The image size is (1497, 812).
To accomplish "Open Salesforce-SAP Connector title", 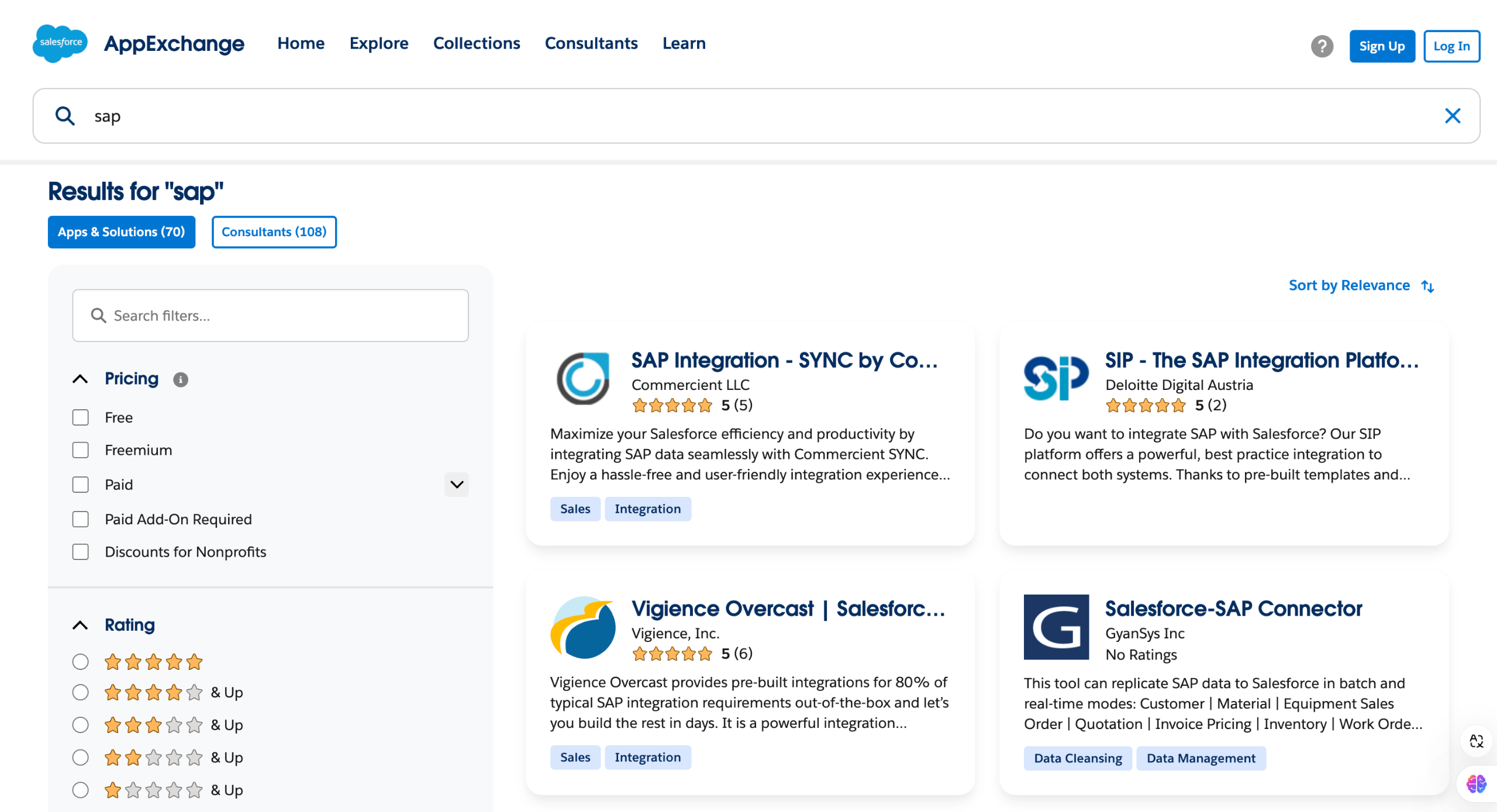I will pos(1233,609).
